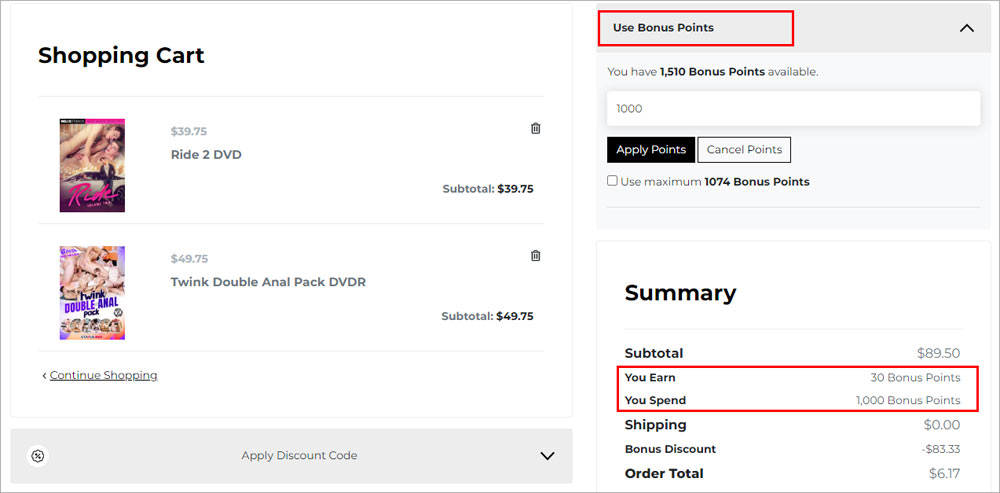
Task: Remove Ride 2 DVD with trash icon
Action: click(535, 128)
